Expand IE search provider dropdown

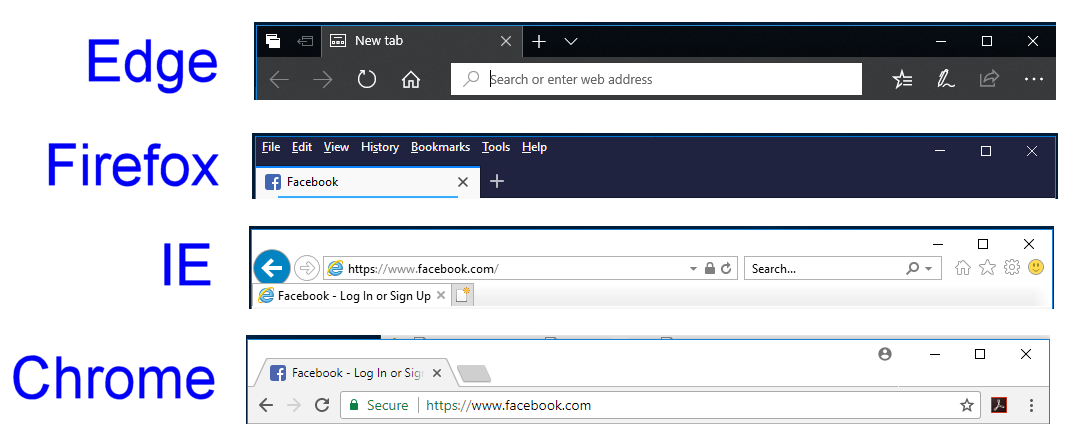(x=929, y=269)
